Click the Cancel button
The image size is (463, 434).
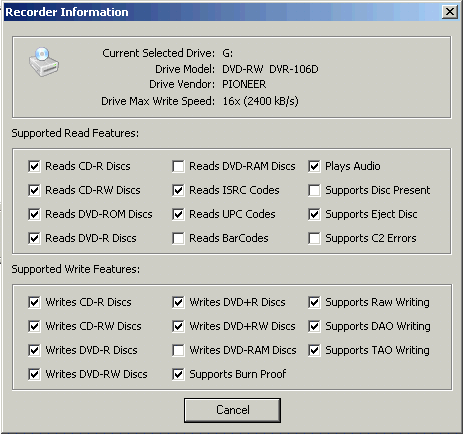tap(232, 410)
